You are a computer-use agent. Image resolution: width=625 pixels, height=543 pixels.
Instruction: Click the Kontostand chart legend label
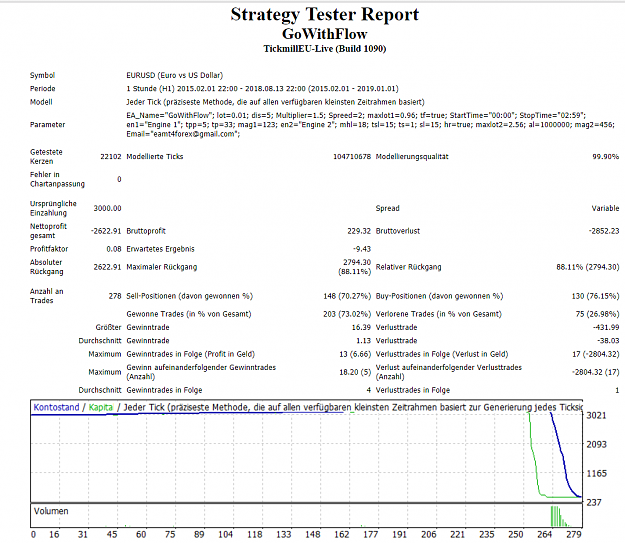(56, 407)
